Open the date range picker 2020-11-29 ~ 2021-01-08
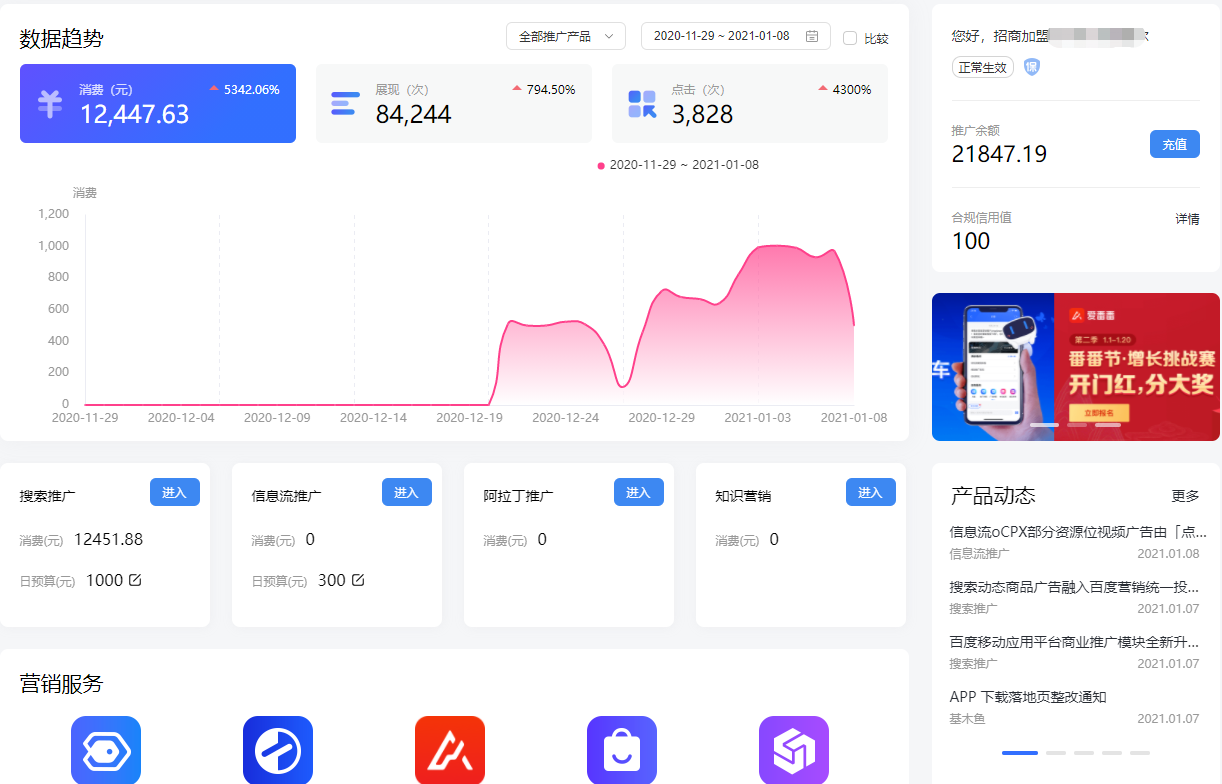 (722, 37)
